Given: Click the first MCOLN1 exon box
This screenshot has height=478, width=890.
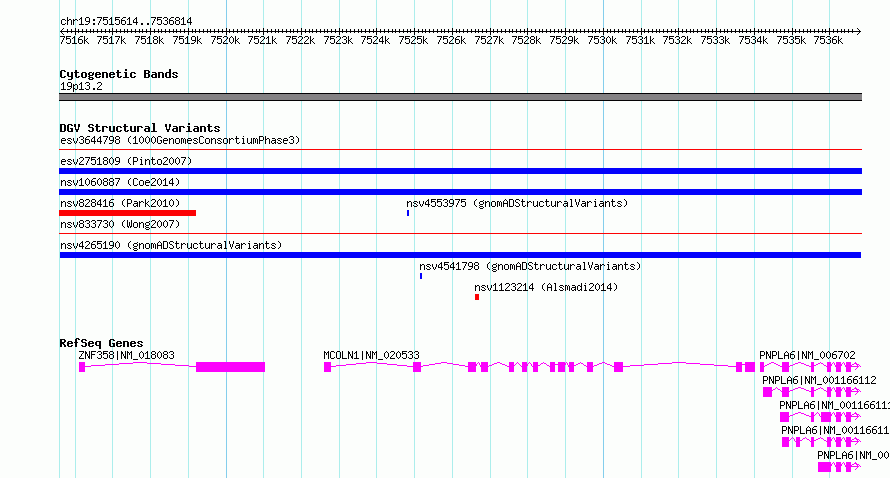Looking at the screenshot, I should point(328,367).
